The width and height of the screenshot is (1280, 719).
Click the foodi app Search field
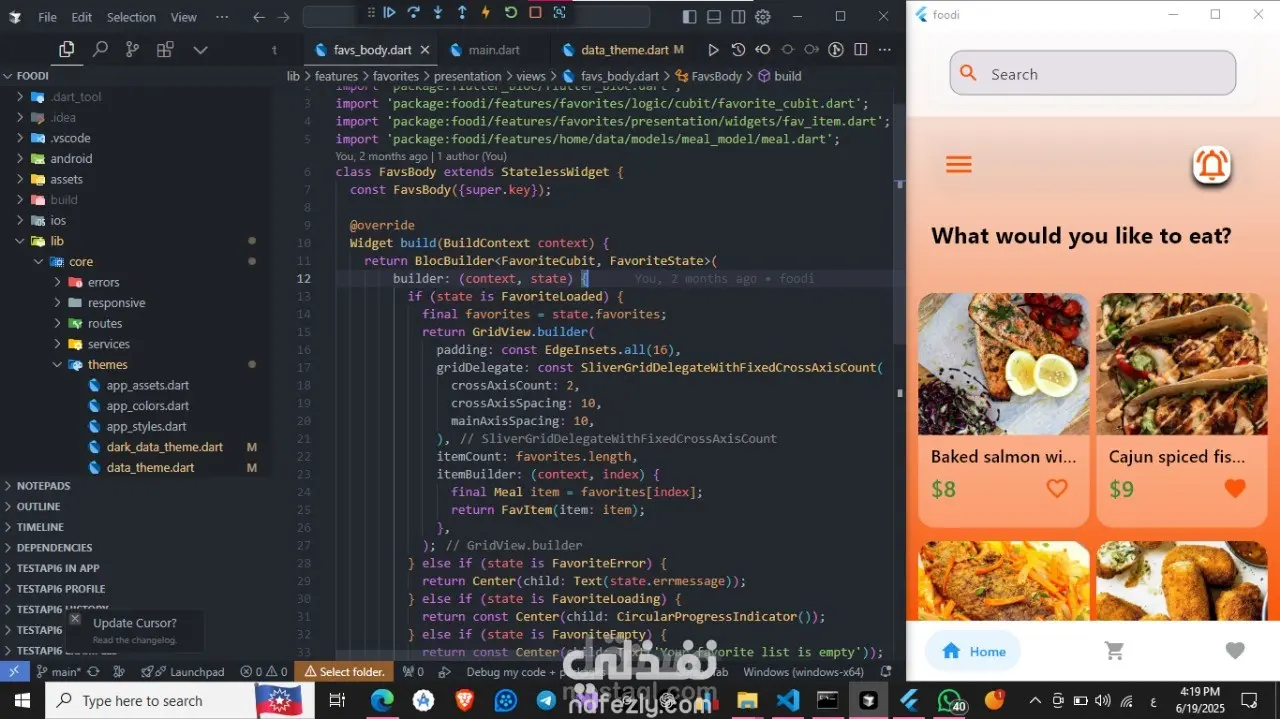1092,74
